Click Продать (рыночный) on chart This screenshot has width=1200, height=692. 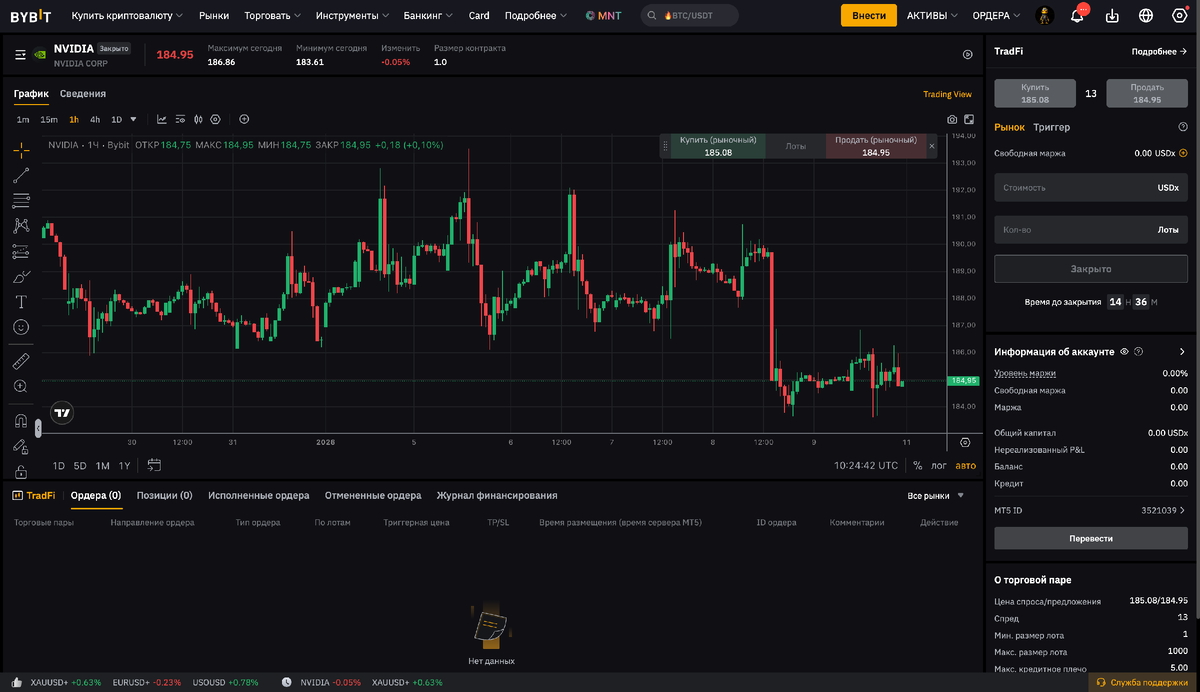[x=876, y=146]
